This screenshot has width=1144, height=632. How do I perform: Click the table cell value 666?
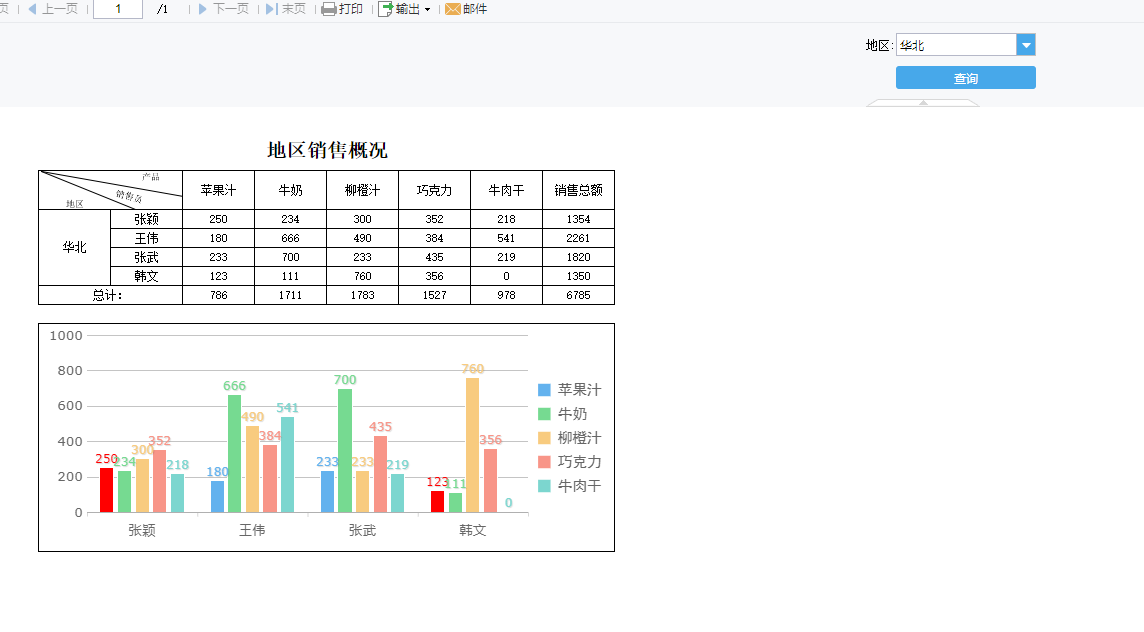point(290,238)
